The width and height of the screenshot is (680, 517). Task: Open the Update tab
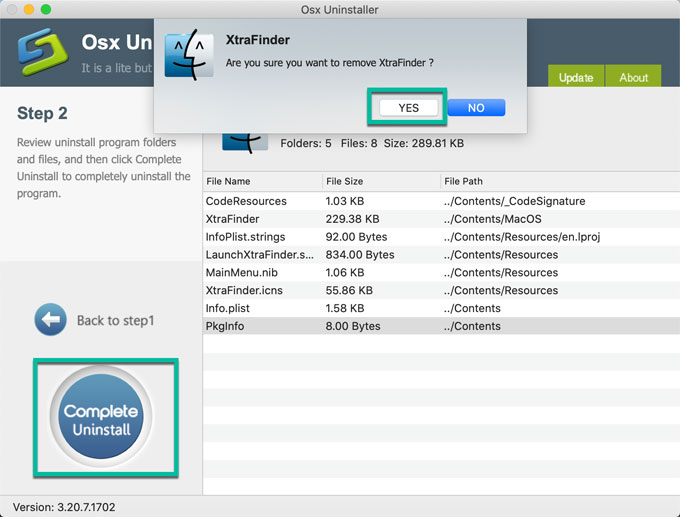pos(576,77)
